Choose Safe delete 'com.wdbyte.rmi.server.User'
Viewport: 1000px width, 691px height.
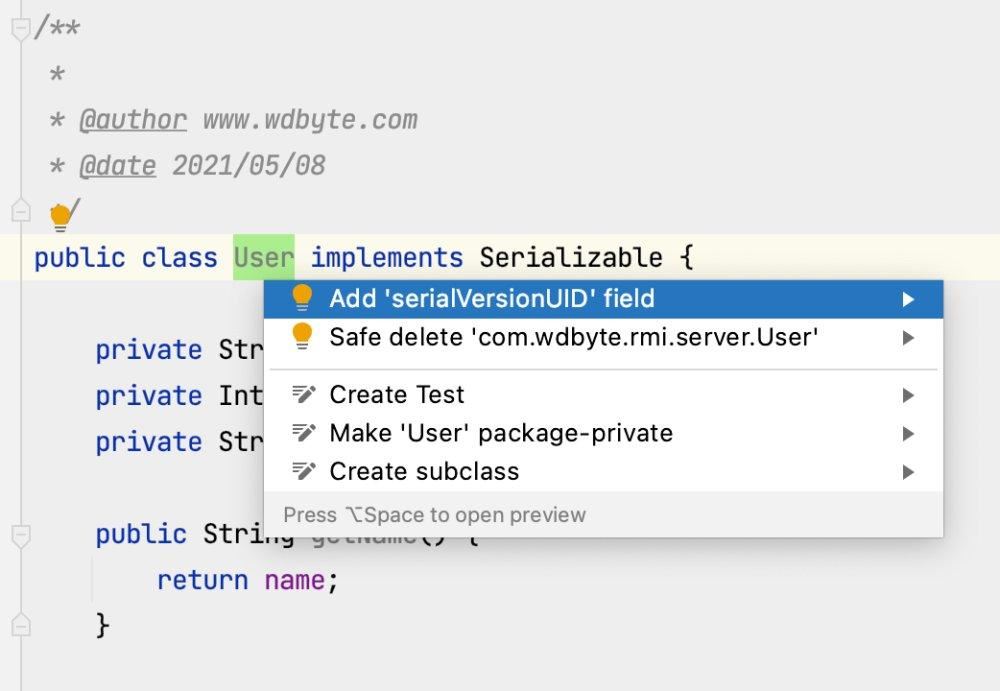pyautogui.click(x=573, y=337)
